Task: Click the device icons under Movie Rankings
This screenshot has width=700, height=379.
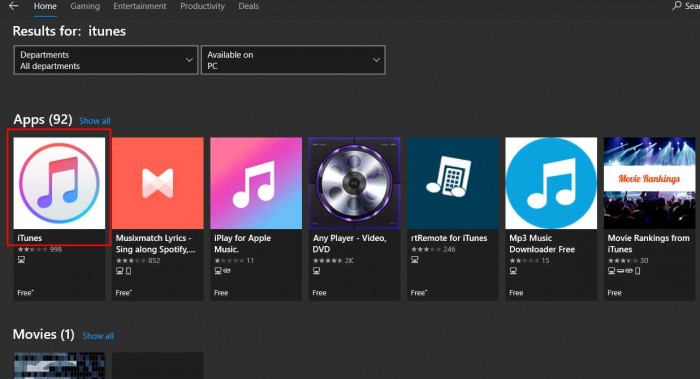Action: tap(624, 271)
